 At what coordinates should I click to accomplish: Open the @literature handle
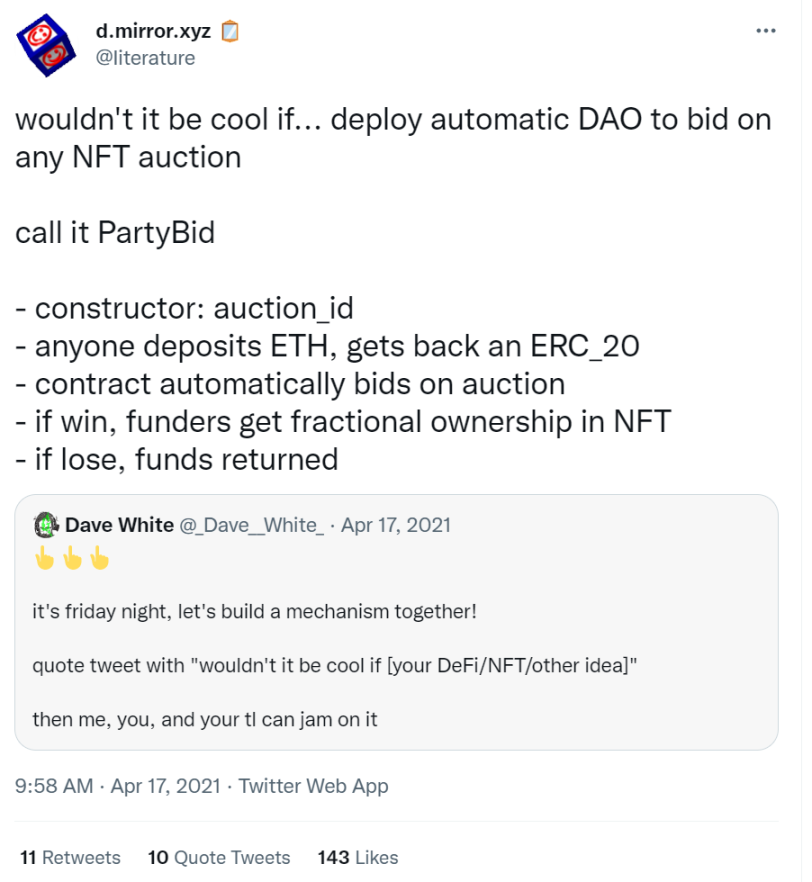(145, 58)
